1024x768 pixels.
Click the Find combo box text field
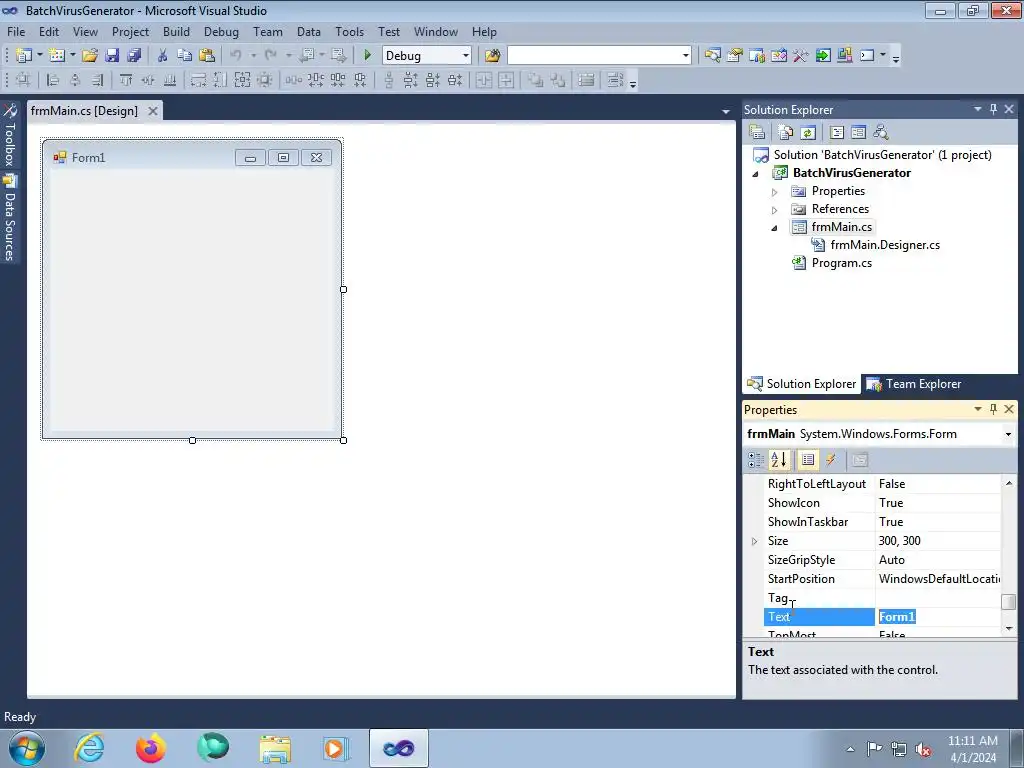coord(593,56)
